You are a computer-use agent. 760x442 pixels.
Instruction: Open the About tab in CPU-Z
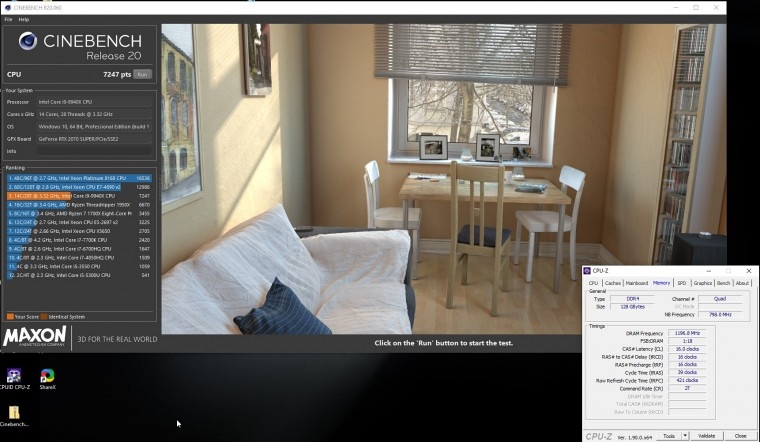(742, 283)
